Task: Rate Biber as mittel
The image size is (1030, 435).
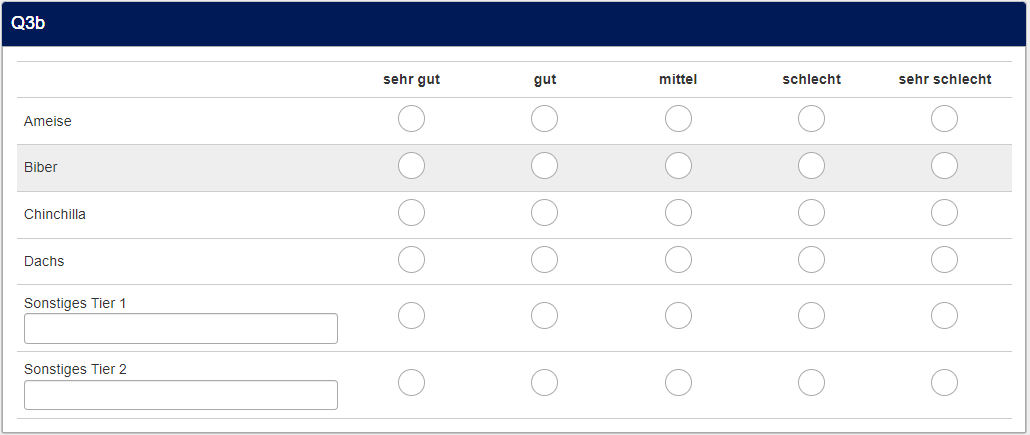Action: tap(678, 166)
